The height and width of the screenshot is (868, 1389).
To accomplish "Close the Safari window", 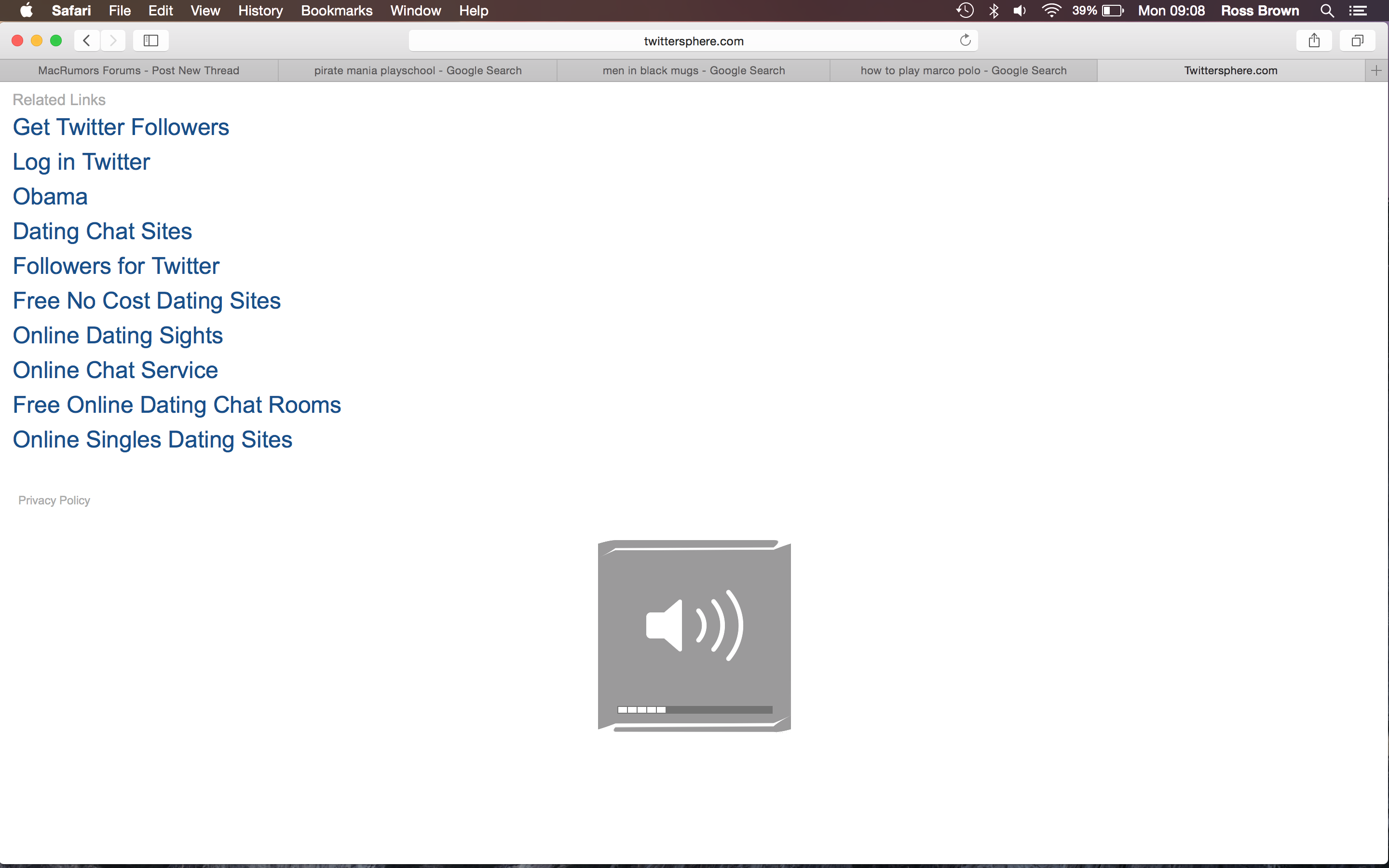I will [x=17, y=40].
